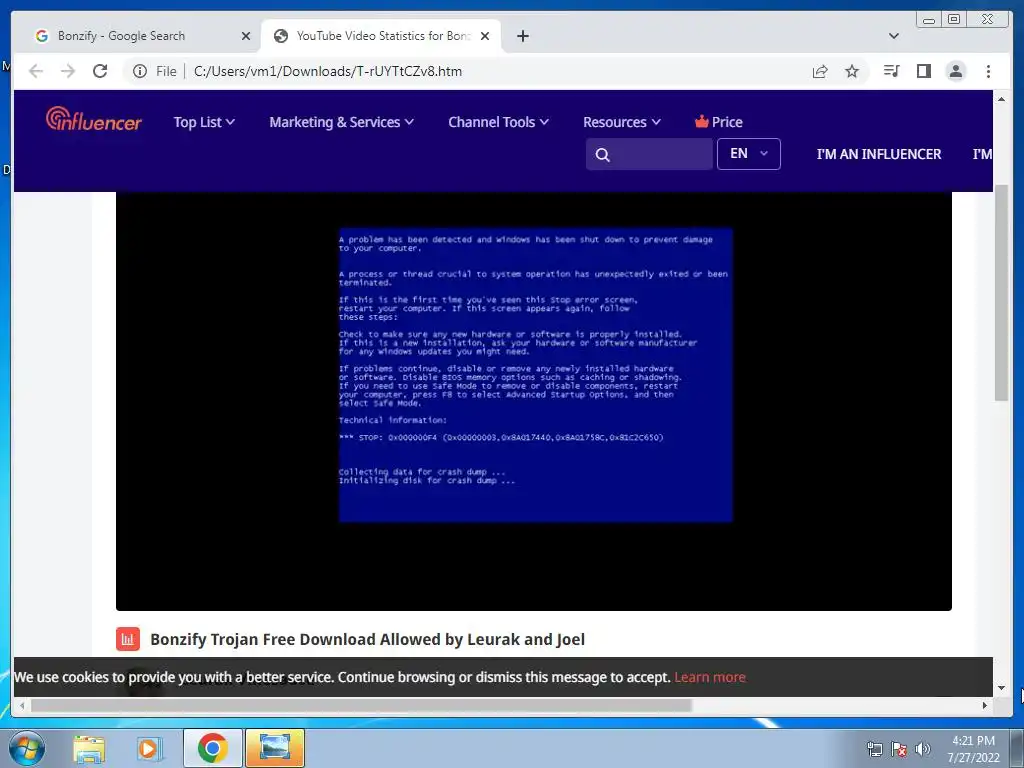Image resolution: width=1024 pixels, height=768 pixels.
Task: Share this page via the share icon
Action: [x=820, y=71]
